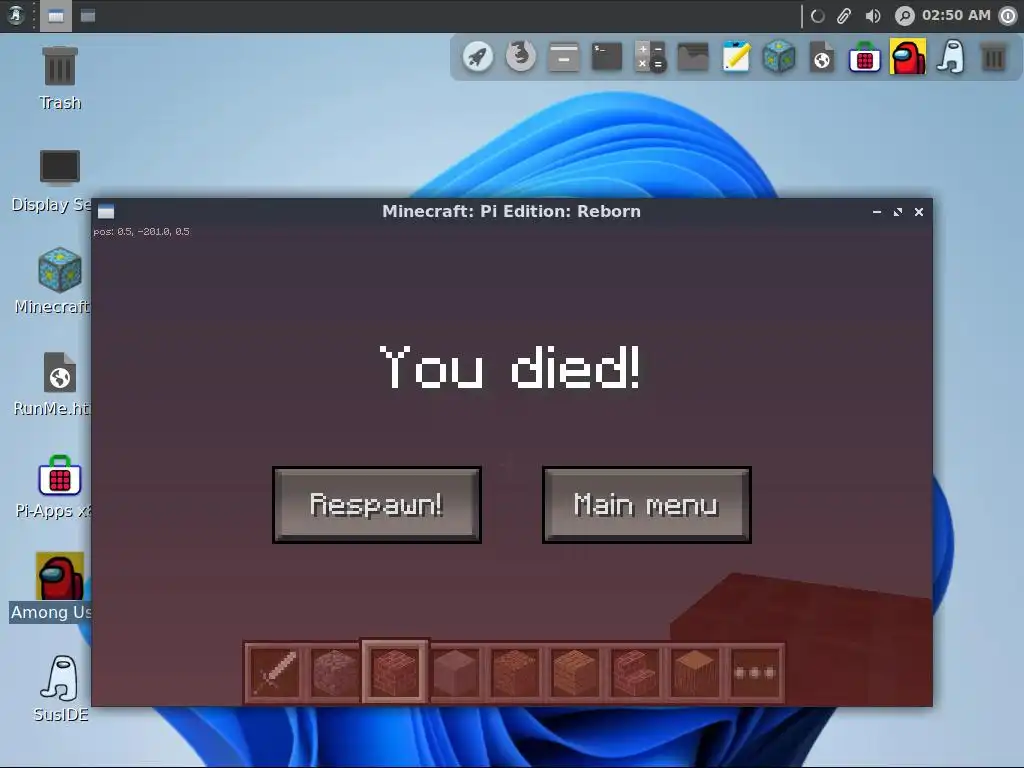
Task: Open the power button in top panel
Action: [x=1008, y=16]
